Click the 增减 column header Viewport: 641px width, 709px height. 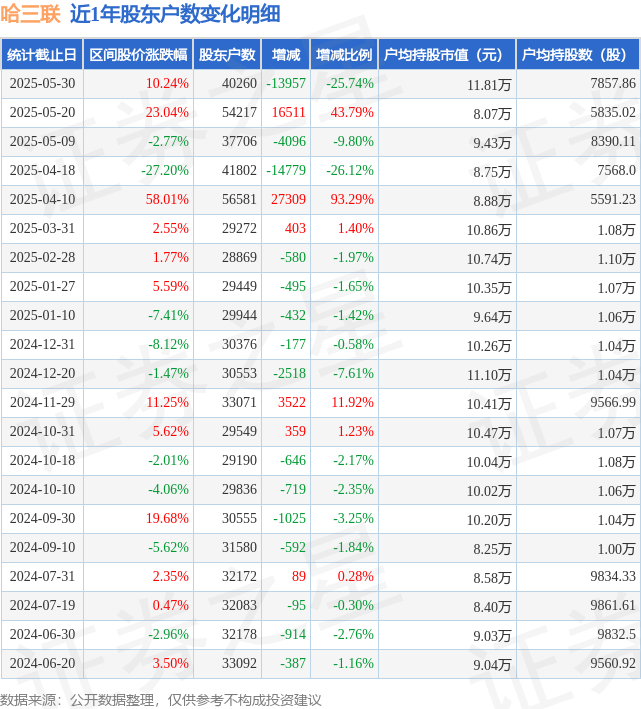(x=286, y=55)
